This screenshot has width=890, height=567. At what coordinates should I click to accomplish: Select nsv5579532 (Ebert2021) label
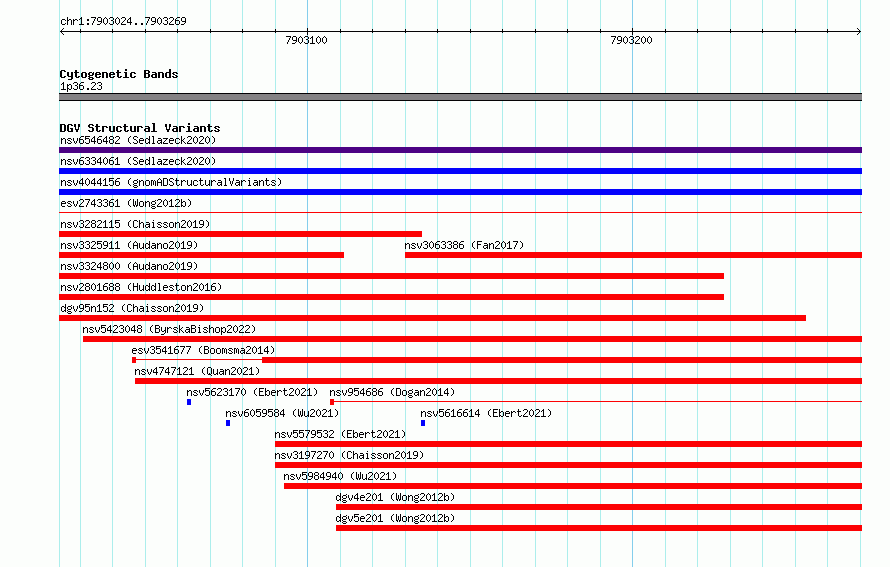(340, 434)
